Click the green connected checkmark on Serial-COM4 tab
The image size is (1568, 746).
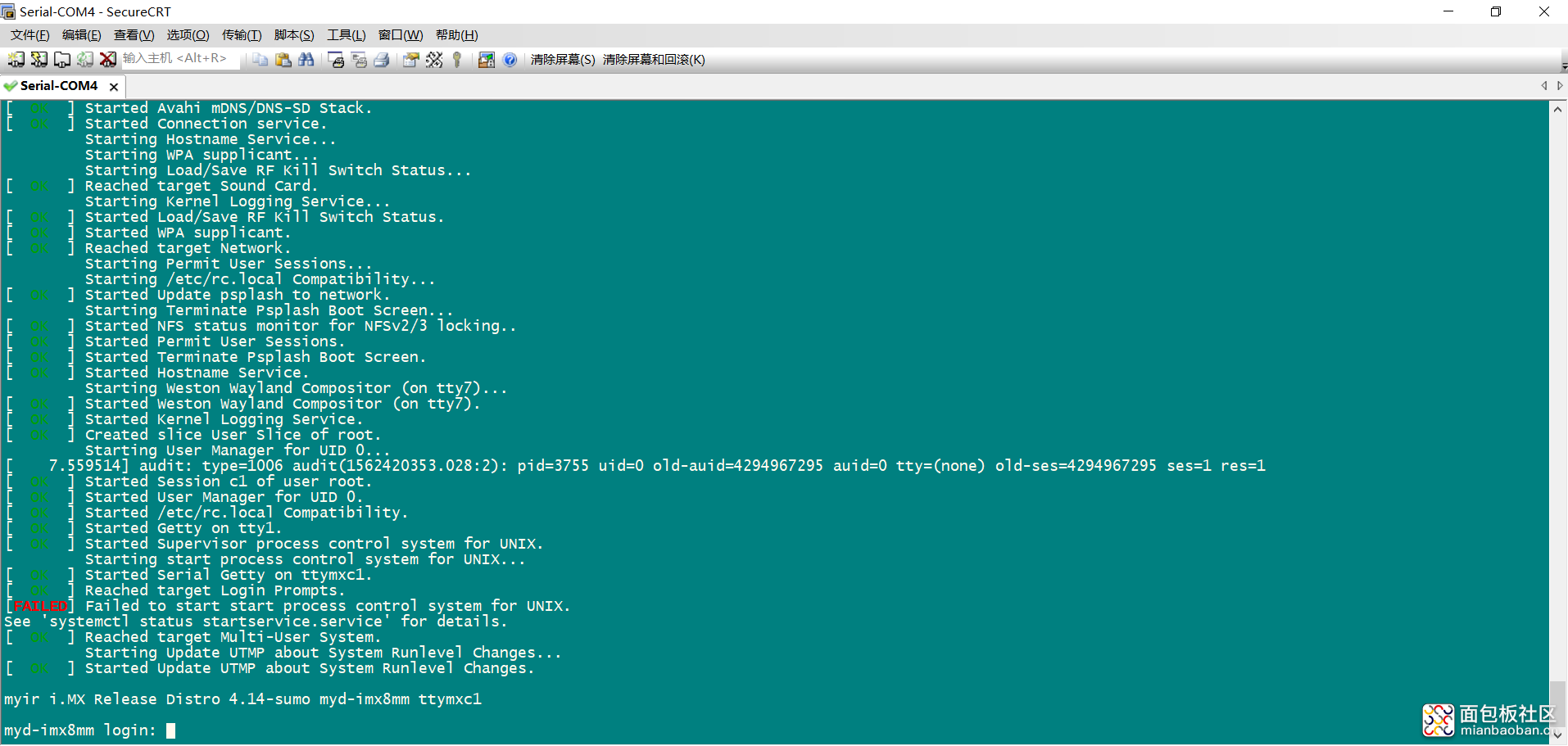pyautogui.click(x=11, y=86)
